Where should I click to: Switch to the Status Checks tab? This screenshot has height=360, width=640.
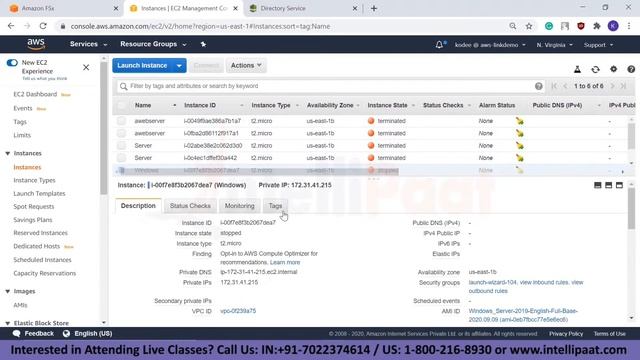click(x=190, y=206)
